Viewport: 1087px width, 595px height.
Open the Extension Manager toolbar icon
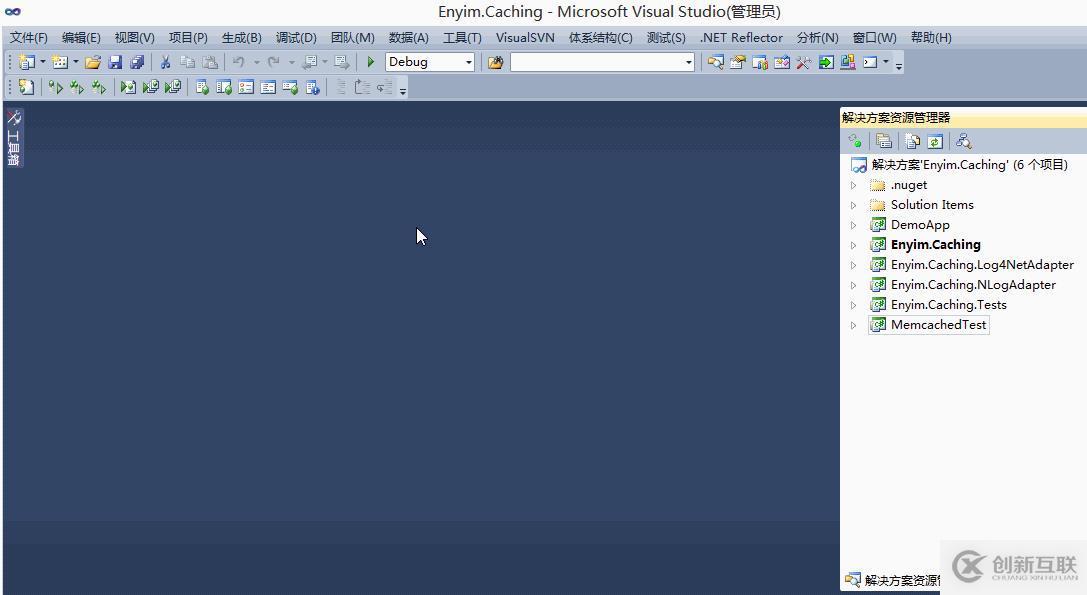click(x=848, y=62)
